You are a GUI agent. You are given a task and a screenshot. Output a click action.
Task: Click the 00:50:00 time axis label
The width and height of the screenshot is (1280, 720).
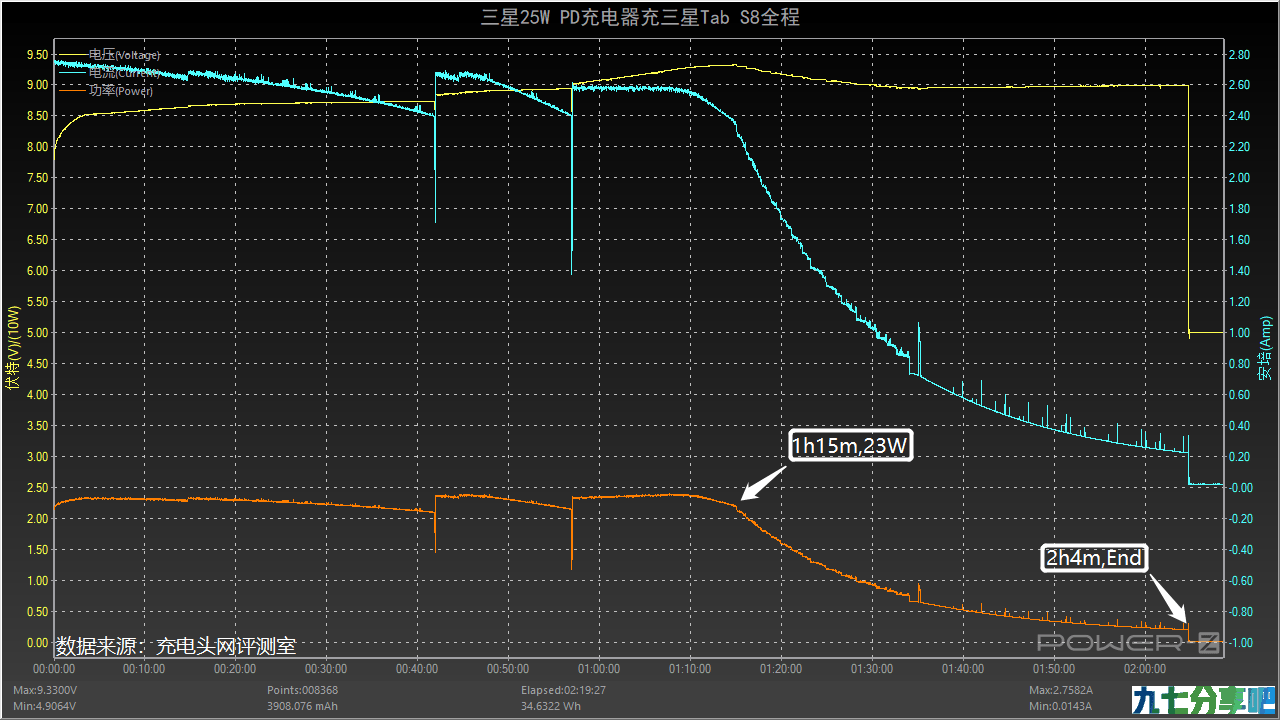(x=508, y=669)
